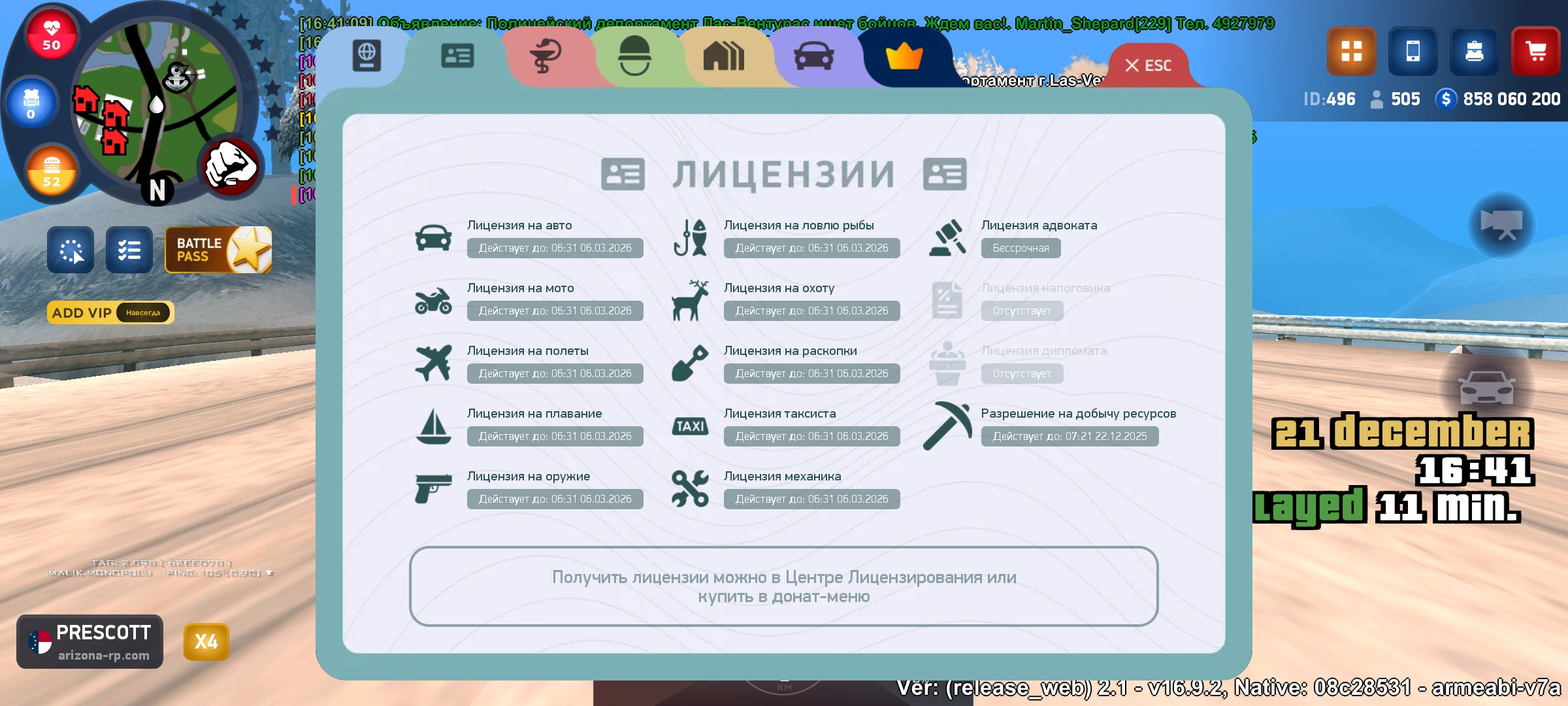Open the checklist tasks icon
The width and height of the screenshot is (1568, 706).
coord(129,250)
